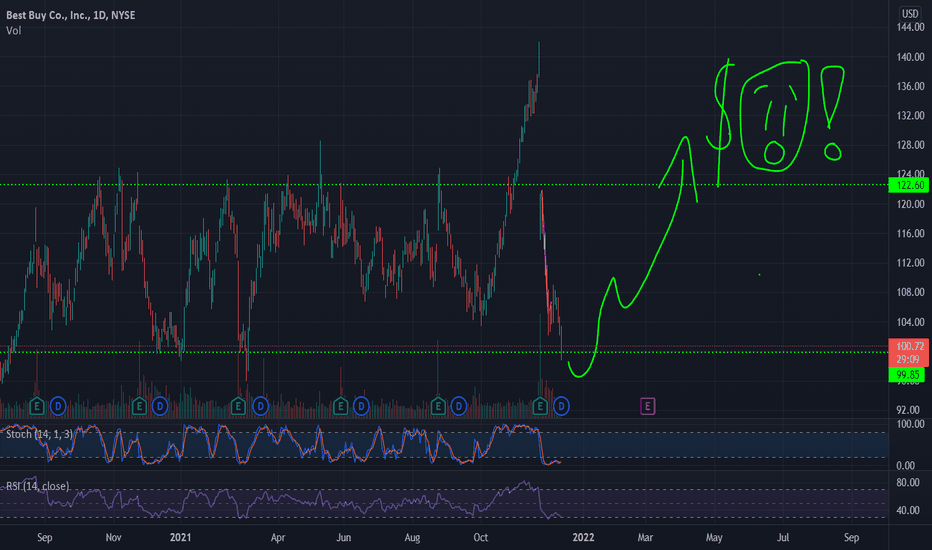Click the Oct label on time axis
This screenshot has width=932, height=550.
point(480,538)
